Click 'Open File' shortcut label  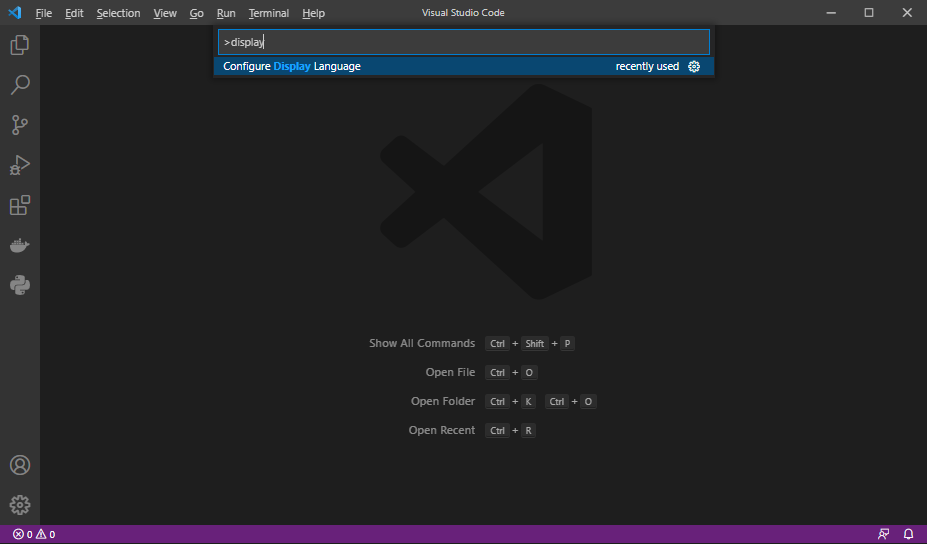[x=450, y=373]
